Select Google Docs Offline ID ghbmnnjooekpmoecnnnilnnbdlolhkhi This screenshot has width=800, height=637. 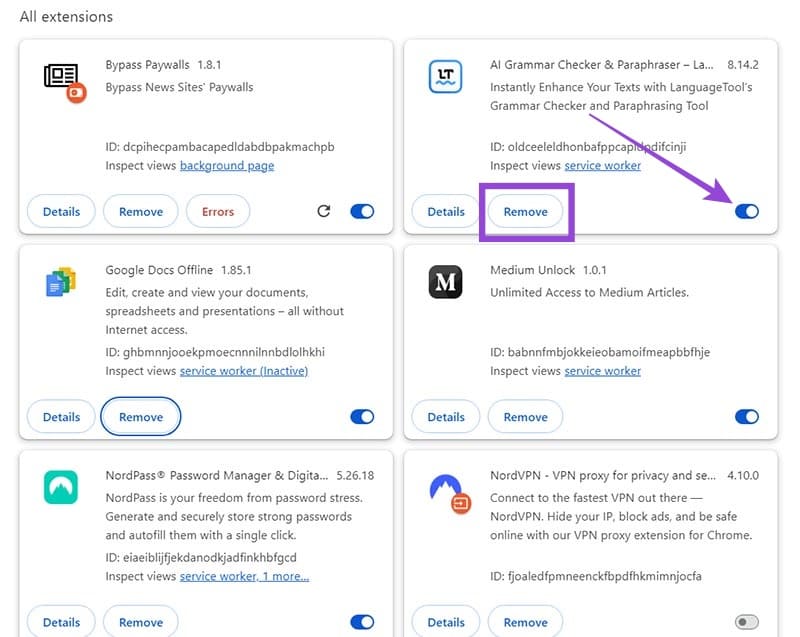click(x=215, y=352)
